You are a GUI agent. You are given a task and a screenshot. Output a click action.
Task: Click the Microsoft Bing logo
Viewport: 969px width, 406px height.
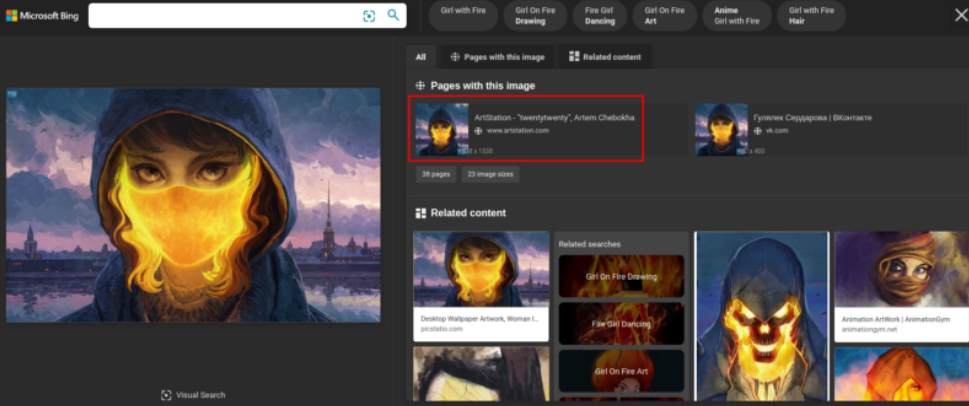[x=42, y=16]
